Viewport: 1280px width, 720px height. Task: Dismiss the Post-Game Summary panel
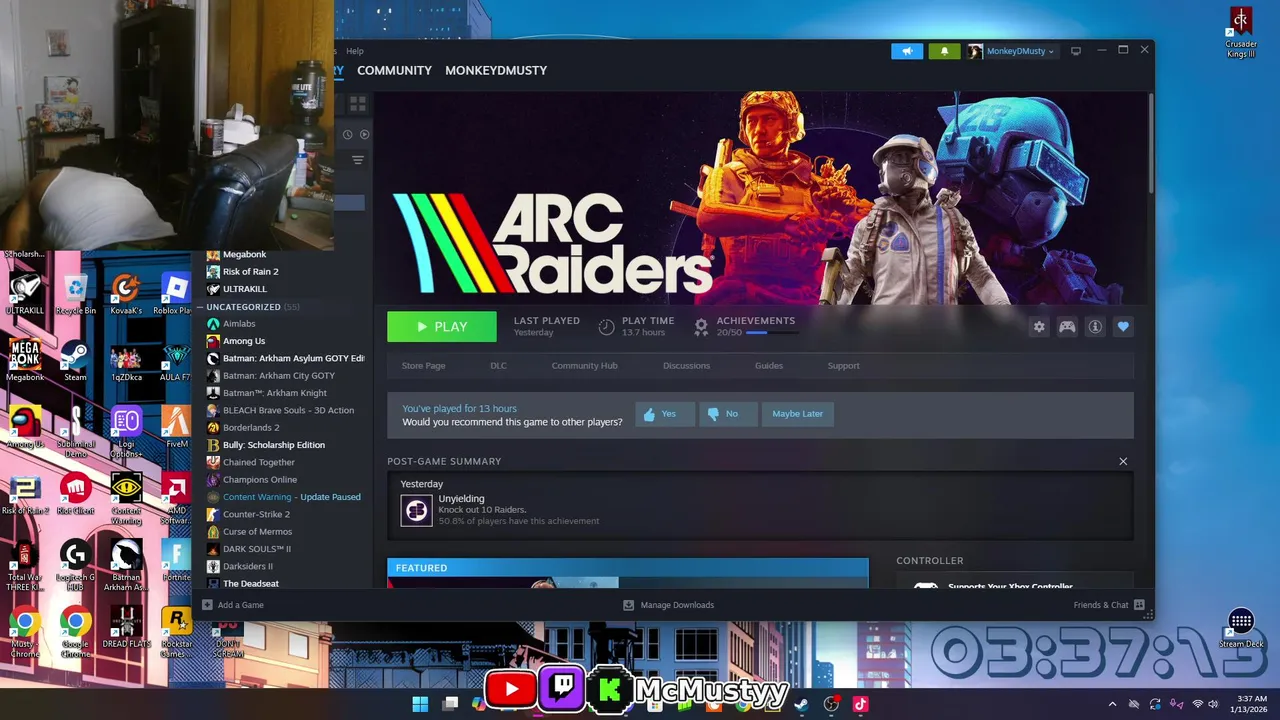pos(1123,461)
